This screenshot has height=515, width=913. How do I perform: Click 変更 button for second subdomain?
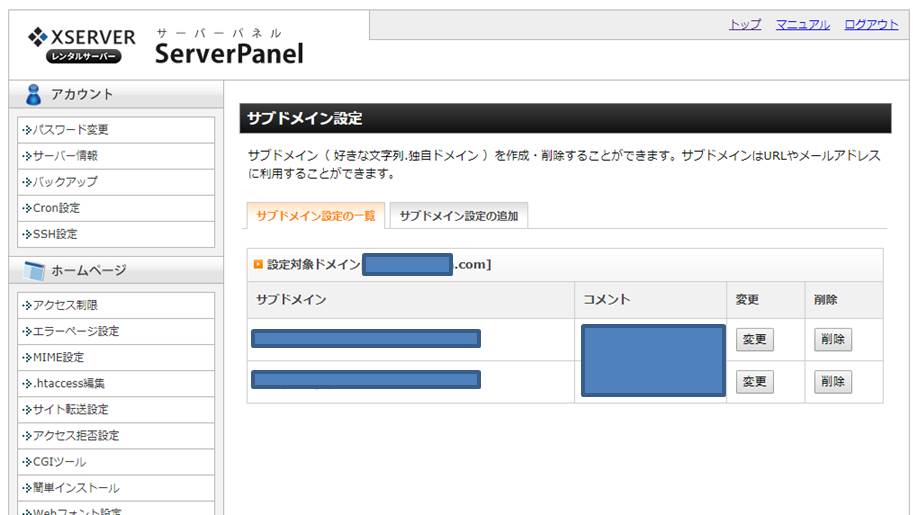click(755, 382)
